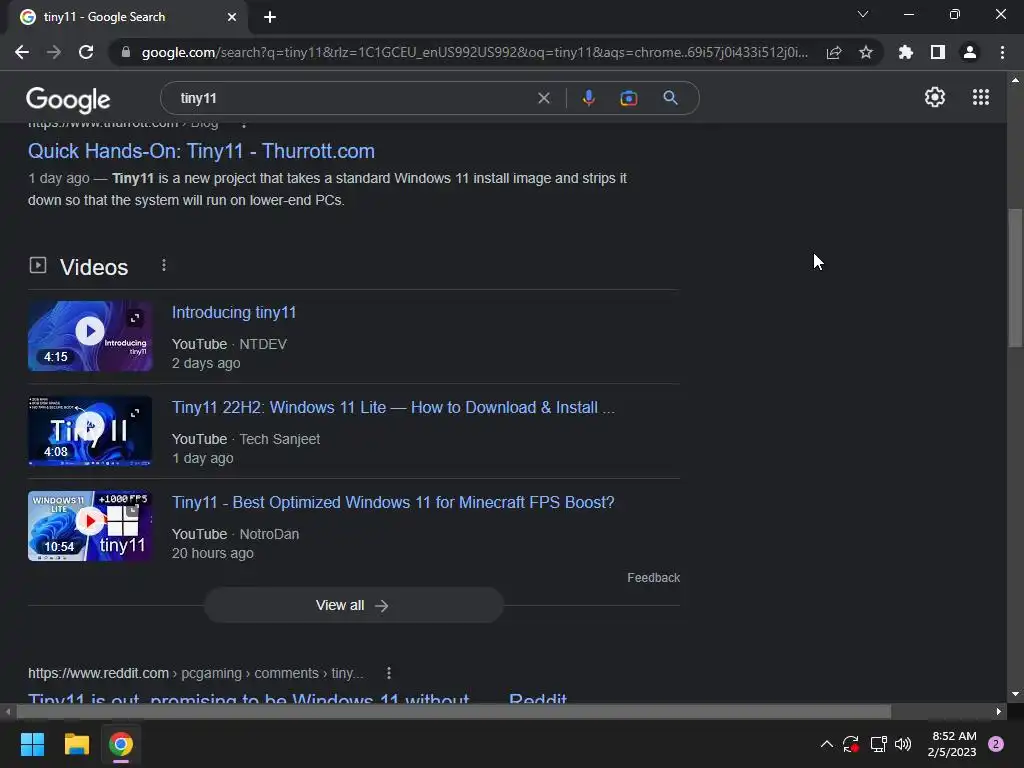1024x768 pixels.
Task: Click the URL in the address bar
Action: pyautogui.click(x=475, y=52)
